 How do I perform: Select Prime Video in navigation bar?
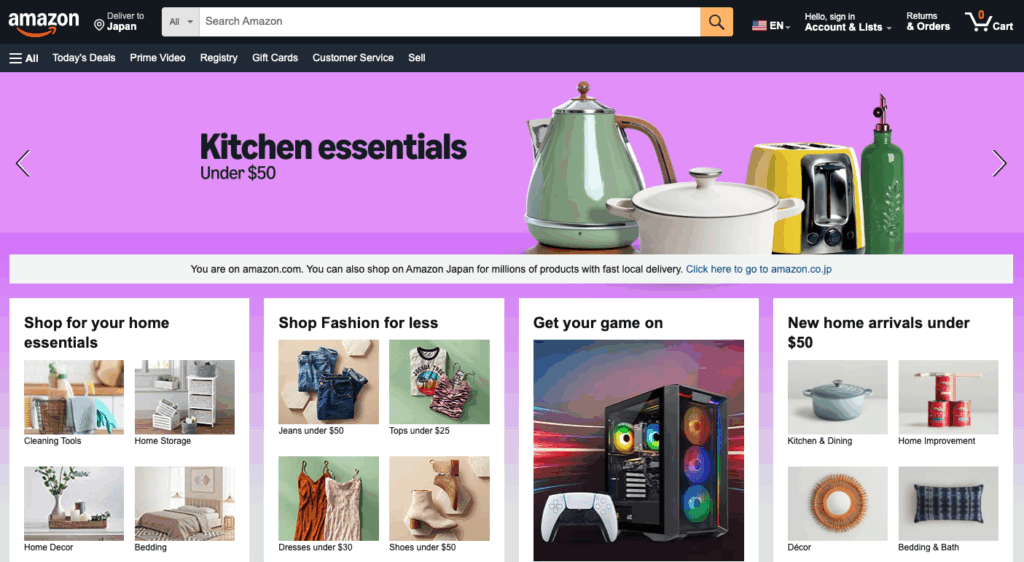click(x=157, y=58)
